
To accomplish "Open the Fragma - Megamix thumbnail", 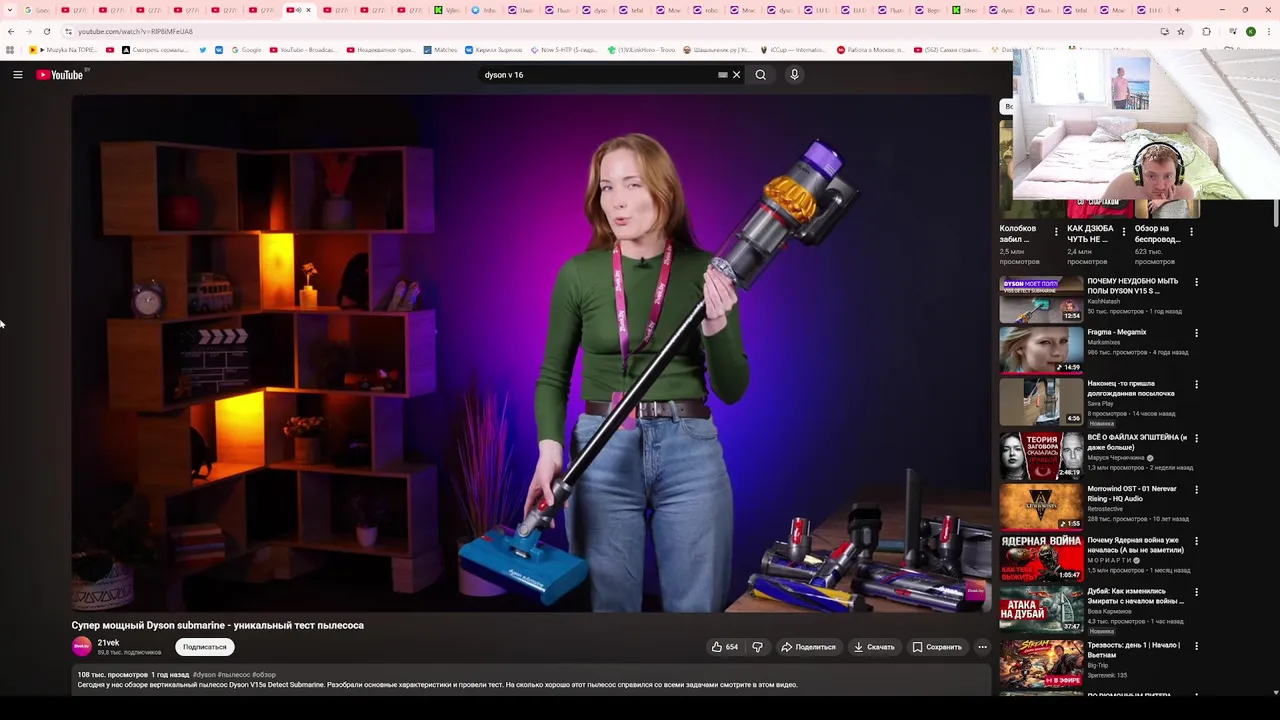I will click(1041, 350).
